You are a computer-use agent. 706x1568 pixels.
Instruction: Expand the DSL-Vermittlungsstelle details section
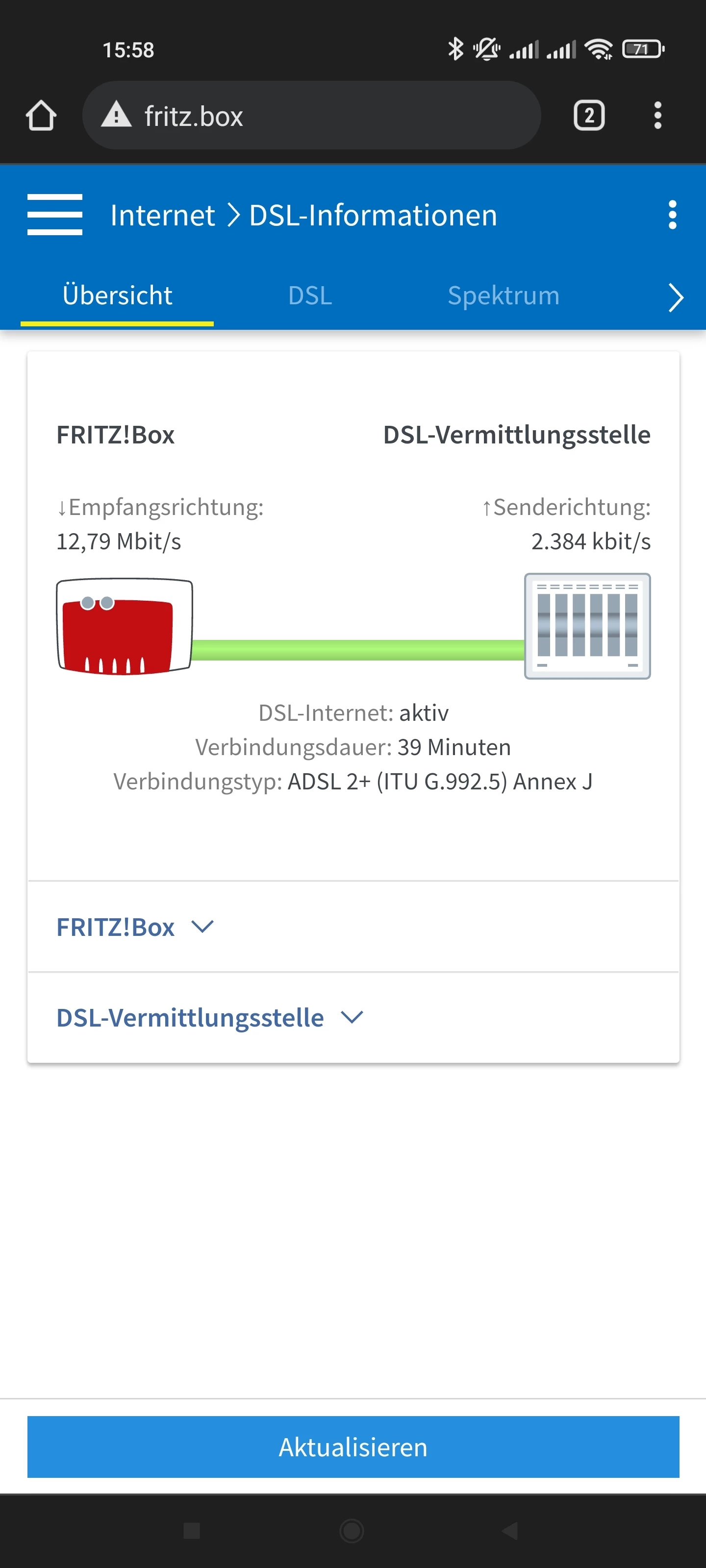coord(209,1018)
